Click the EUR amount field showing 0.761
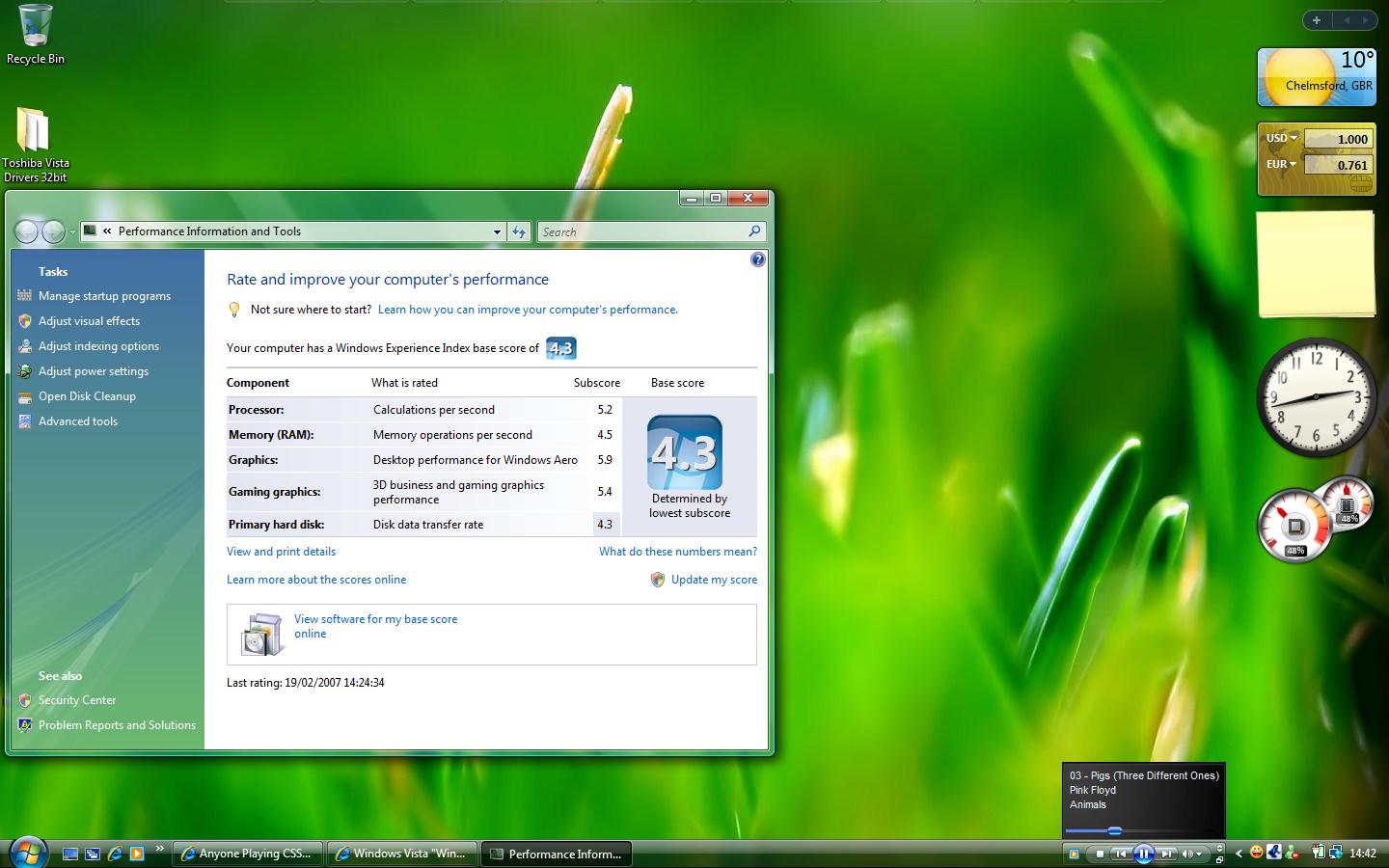The image size is (1389, 868). coord(1337,165)
